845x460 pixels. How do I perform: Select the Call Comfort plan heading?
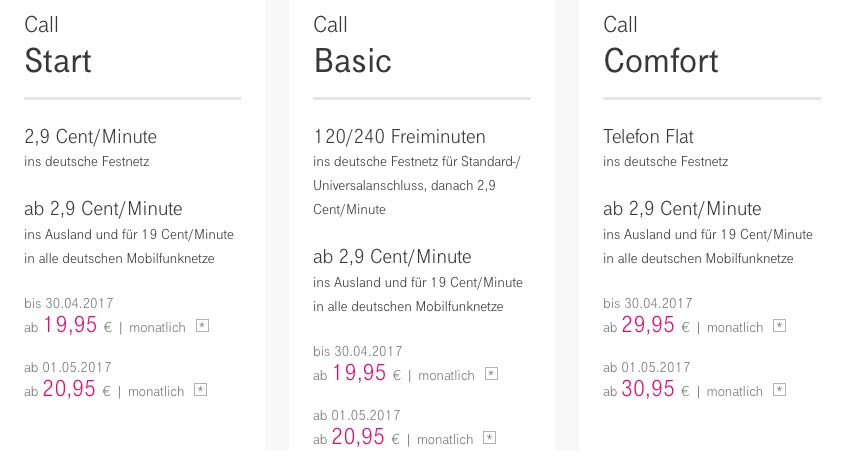661,60
